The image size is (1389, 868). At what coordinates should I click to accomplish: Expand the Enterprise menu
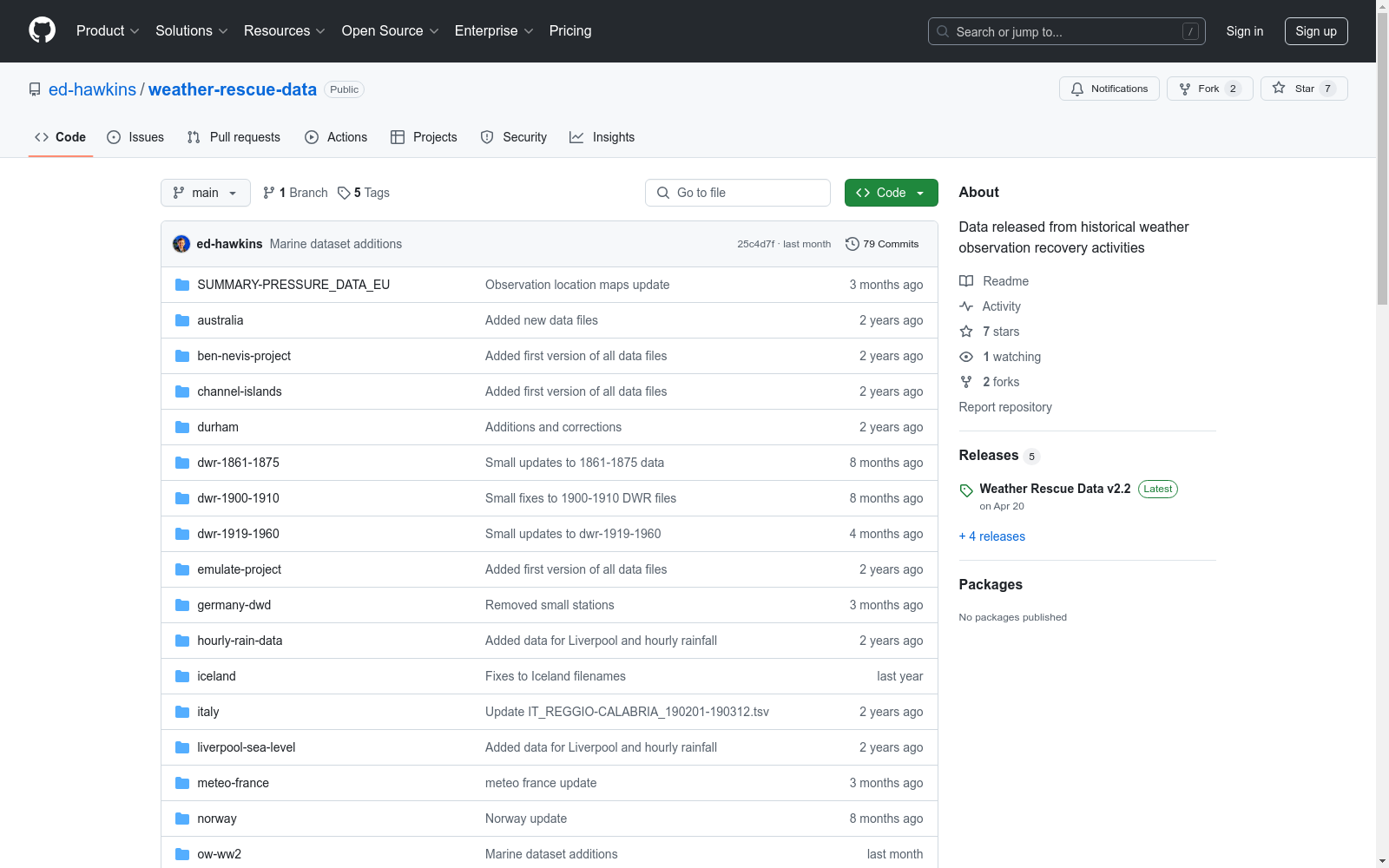click(x=494, y=31)
